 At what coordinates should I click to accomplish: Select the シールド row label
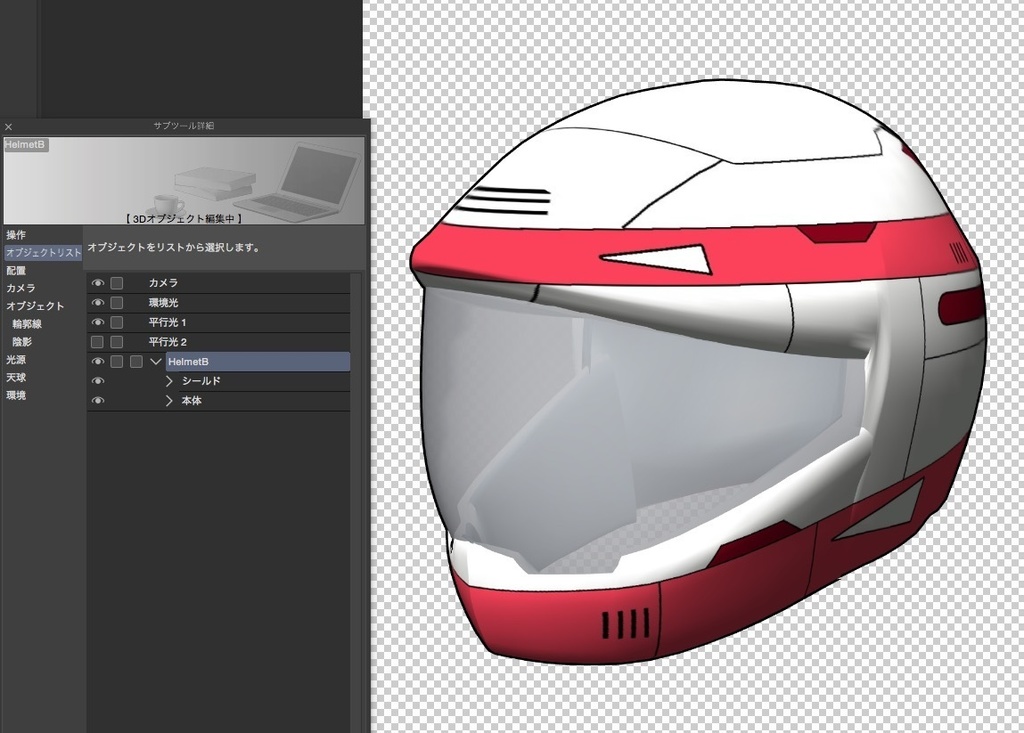coord(201,381)
